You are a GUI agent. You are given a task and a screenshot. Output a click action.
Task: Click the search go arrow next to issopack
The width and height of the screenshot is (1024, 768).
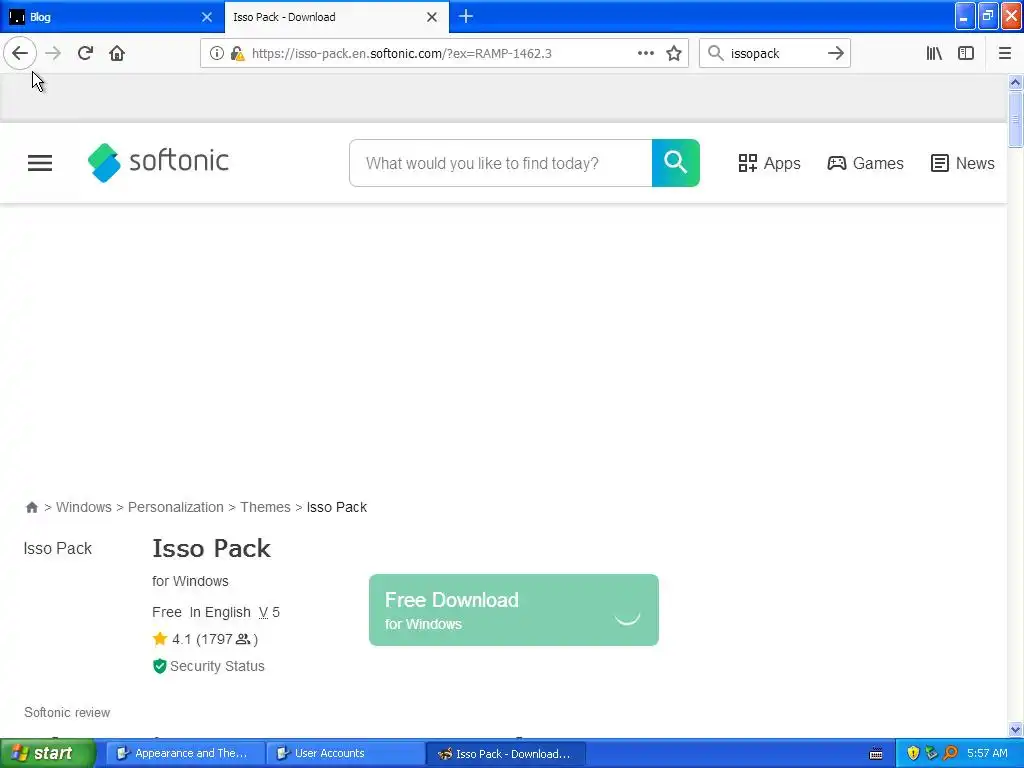[x=836, y=54]
